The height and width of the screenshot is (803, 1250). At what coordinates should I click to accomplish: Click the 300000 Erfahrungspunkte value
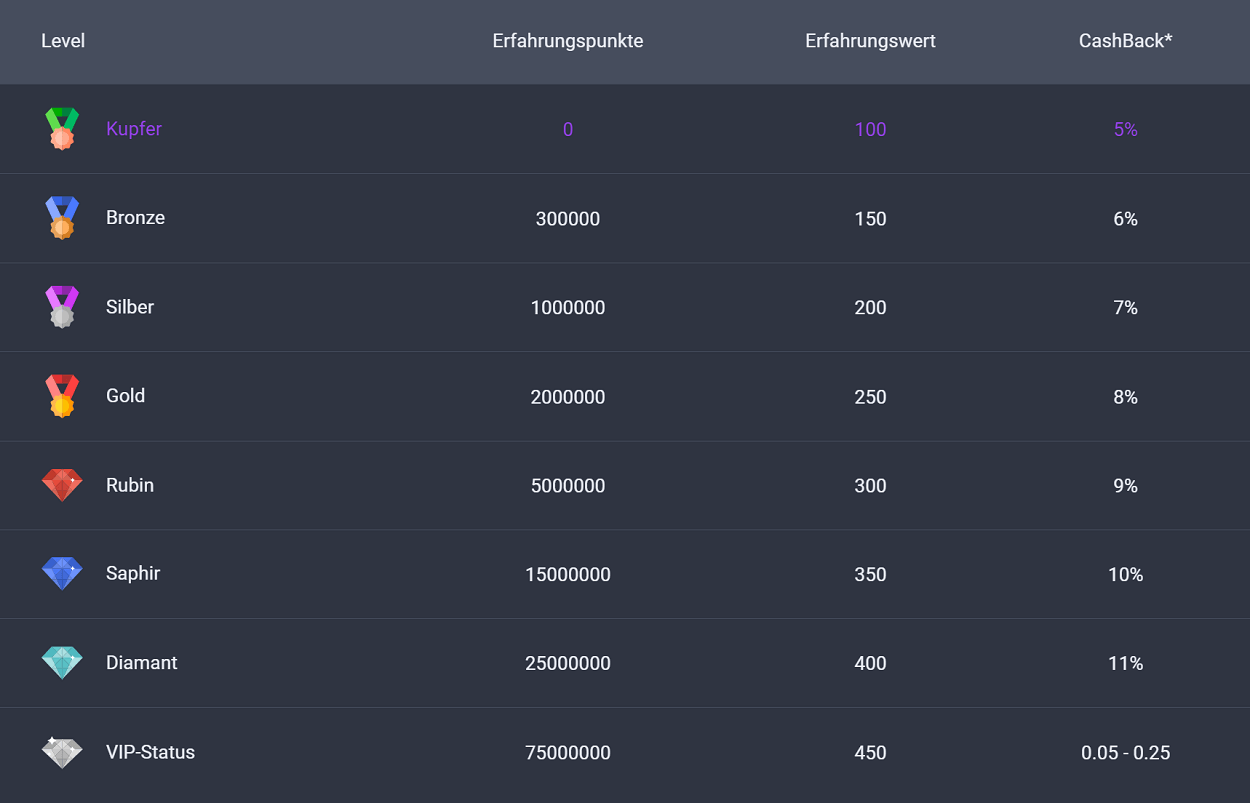pos(568,217)
